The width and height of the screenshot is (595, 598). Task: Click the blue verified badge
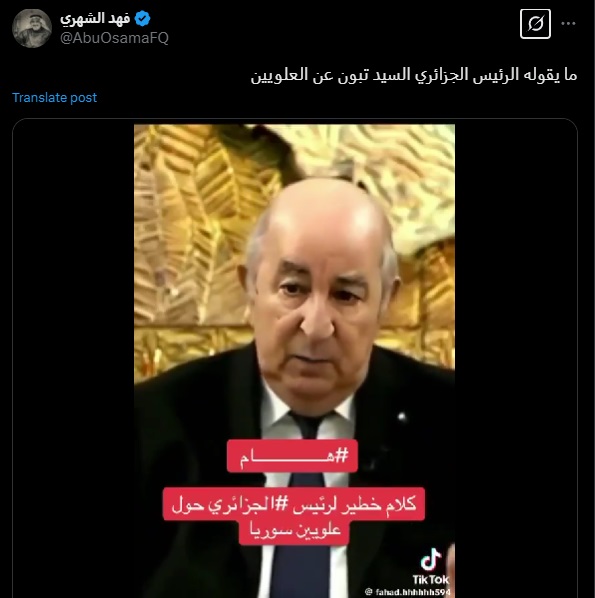click(143, 19)
